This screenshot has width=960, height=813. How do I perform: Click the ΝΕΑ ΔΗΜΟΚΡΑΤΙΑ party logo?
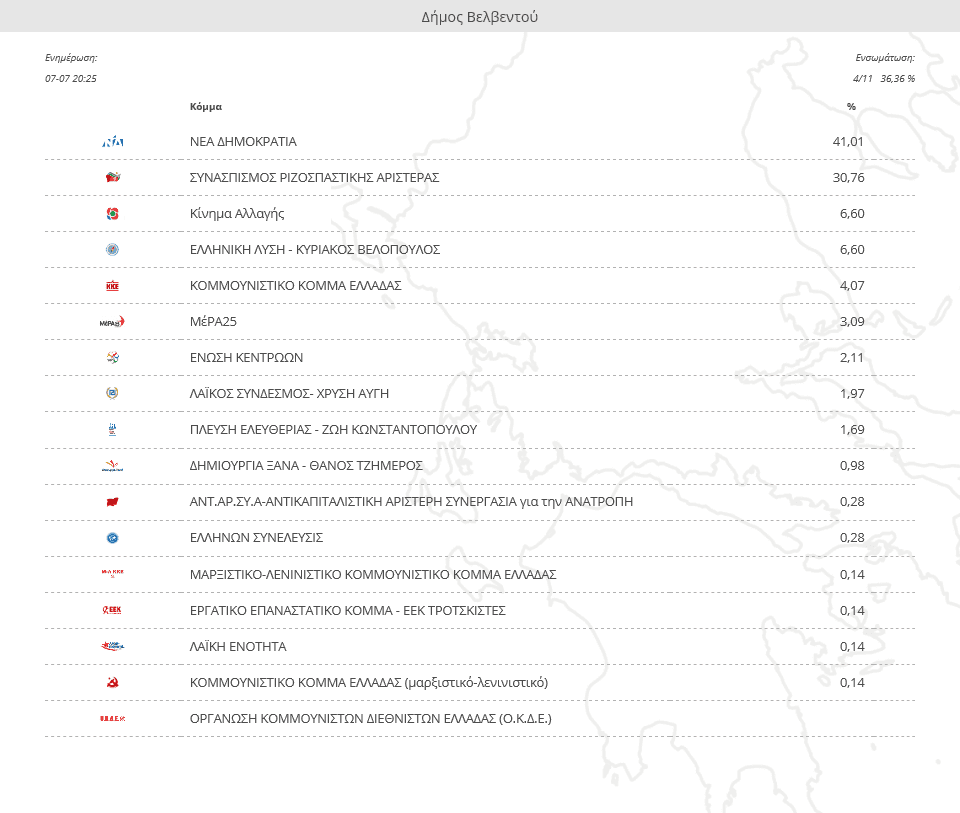[113, 142]
